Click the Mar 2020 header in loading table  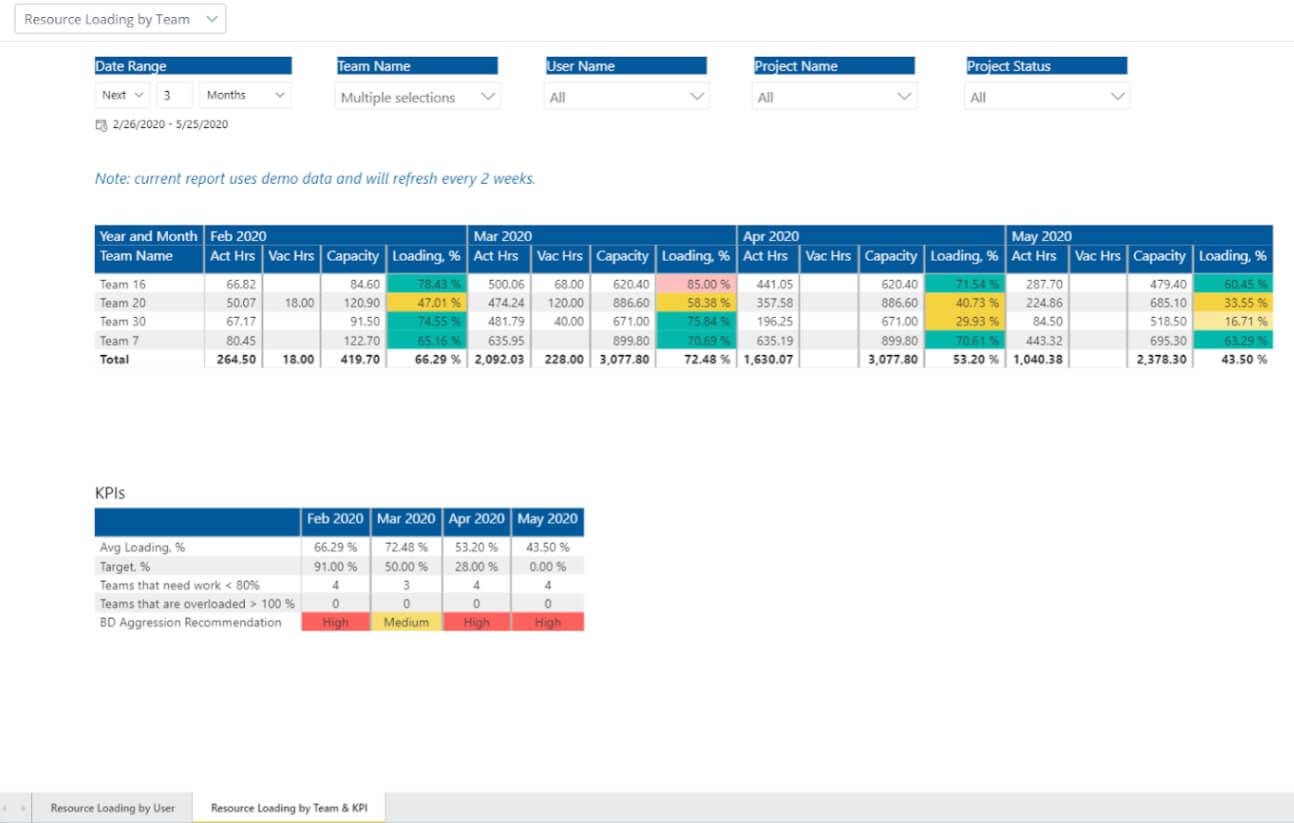pyautogui.click(x=503, y=236)
